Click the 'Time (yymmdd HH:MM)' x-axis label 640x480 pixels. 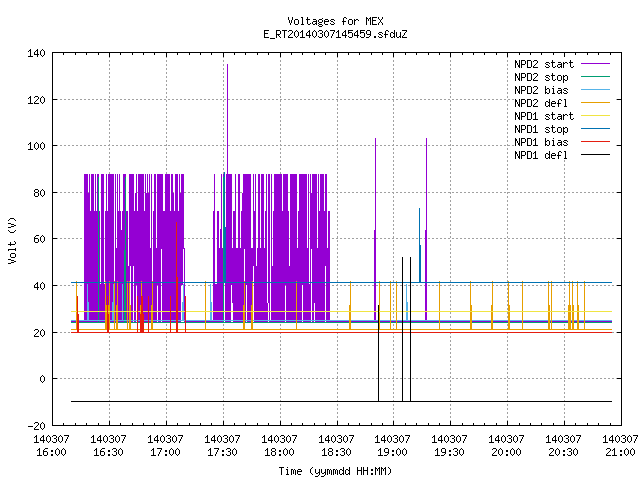335,471
